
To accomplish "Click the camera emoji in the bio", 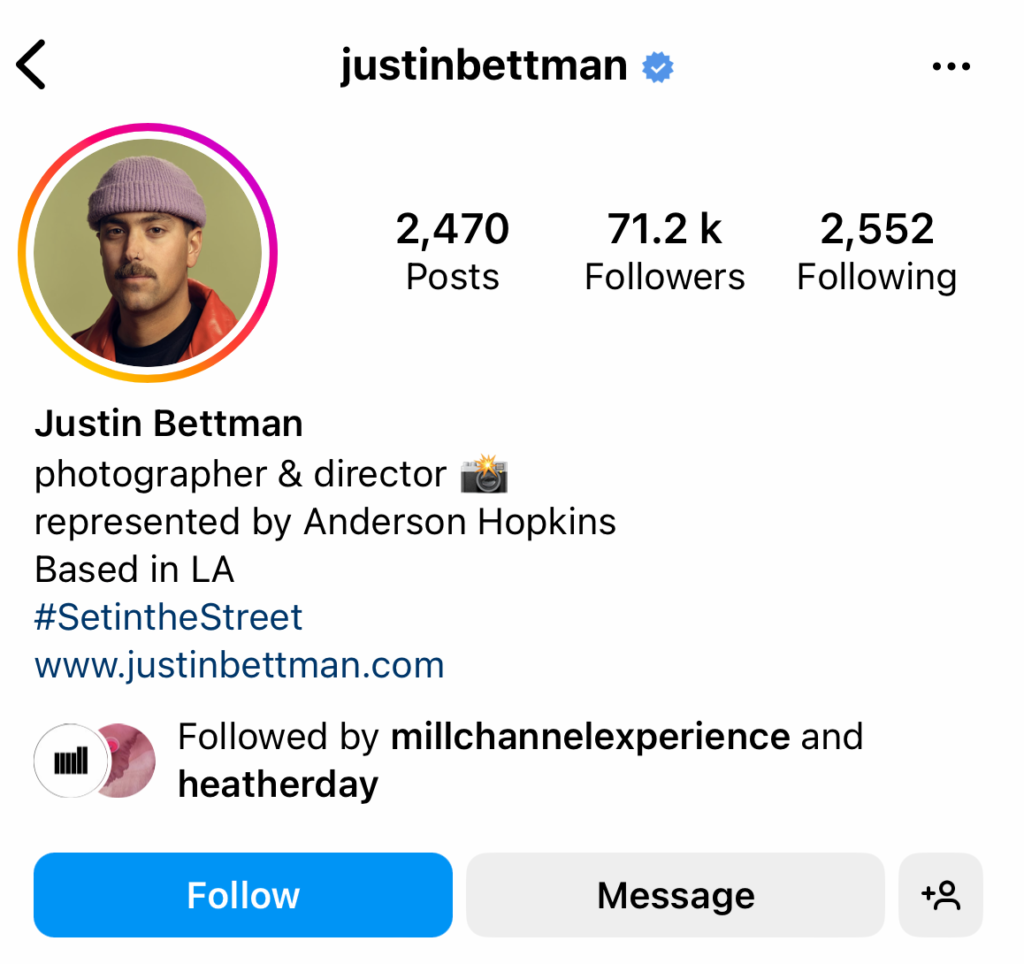I will pos(484,474).
